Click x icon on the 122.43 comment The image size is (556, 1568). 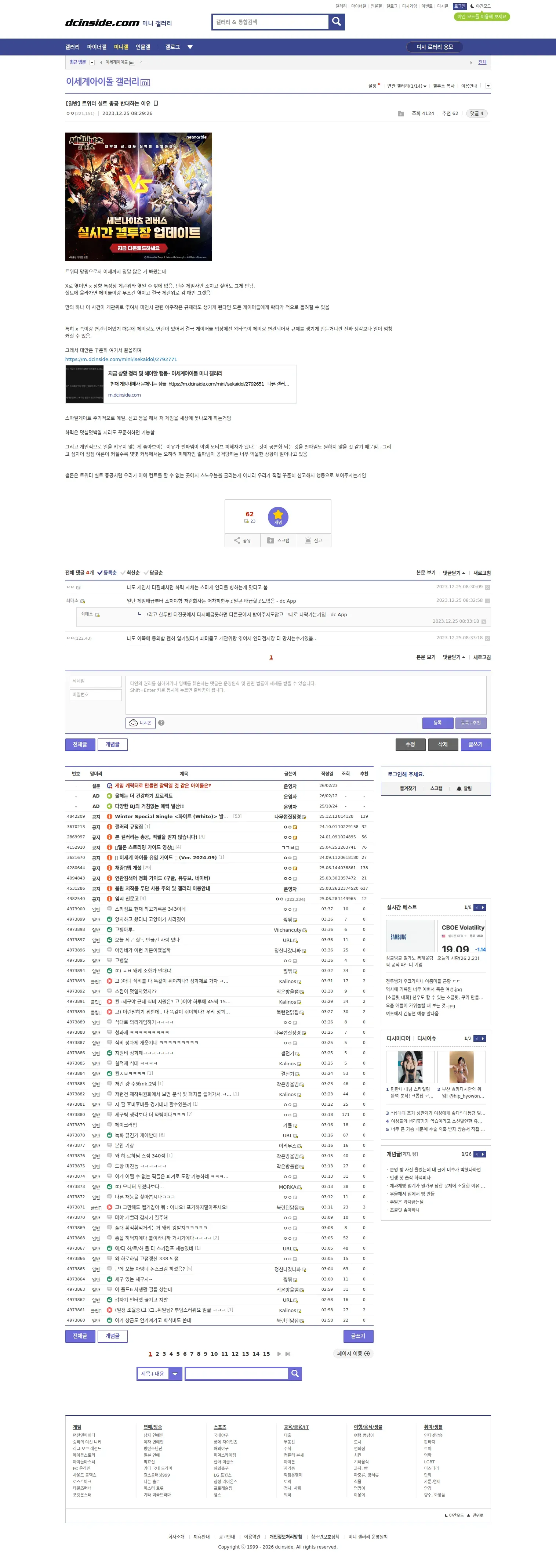point(487,639)
